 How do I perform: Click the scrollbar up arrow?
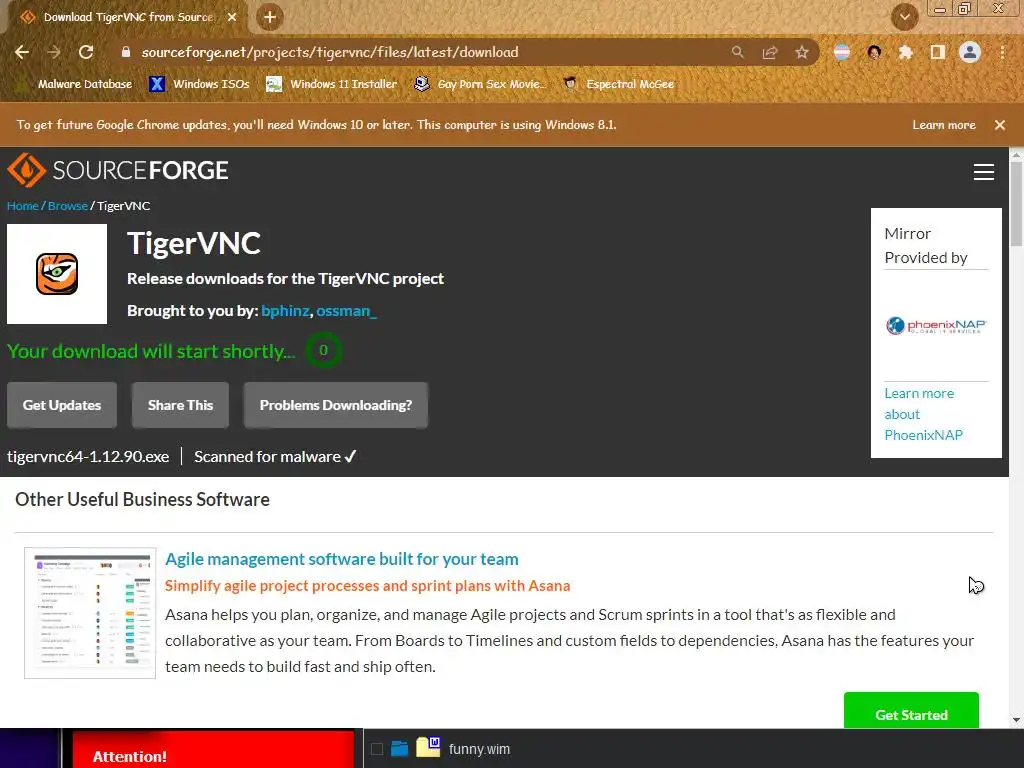tap(1016, 155)
